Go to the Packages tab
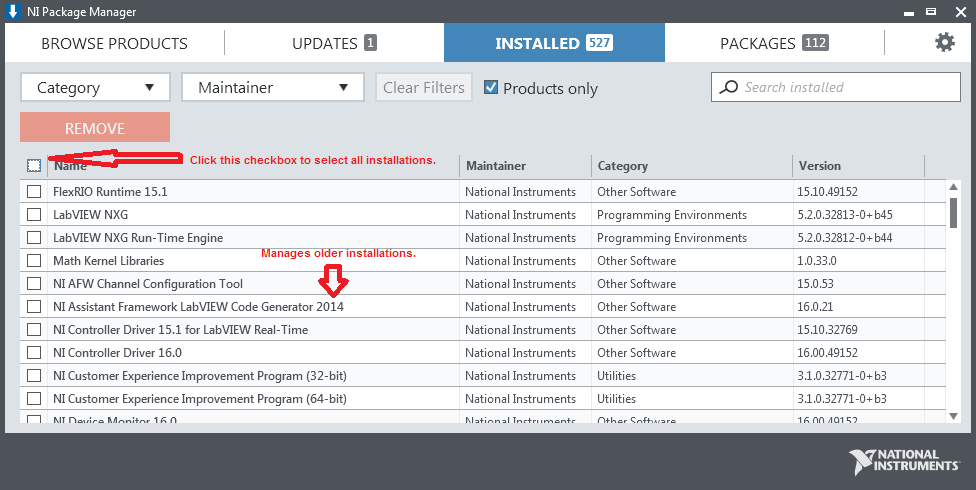The image size is (976, 490). (x=774, y=43)
